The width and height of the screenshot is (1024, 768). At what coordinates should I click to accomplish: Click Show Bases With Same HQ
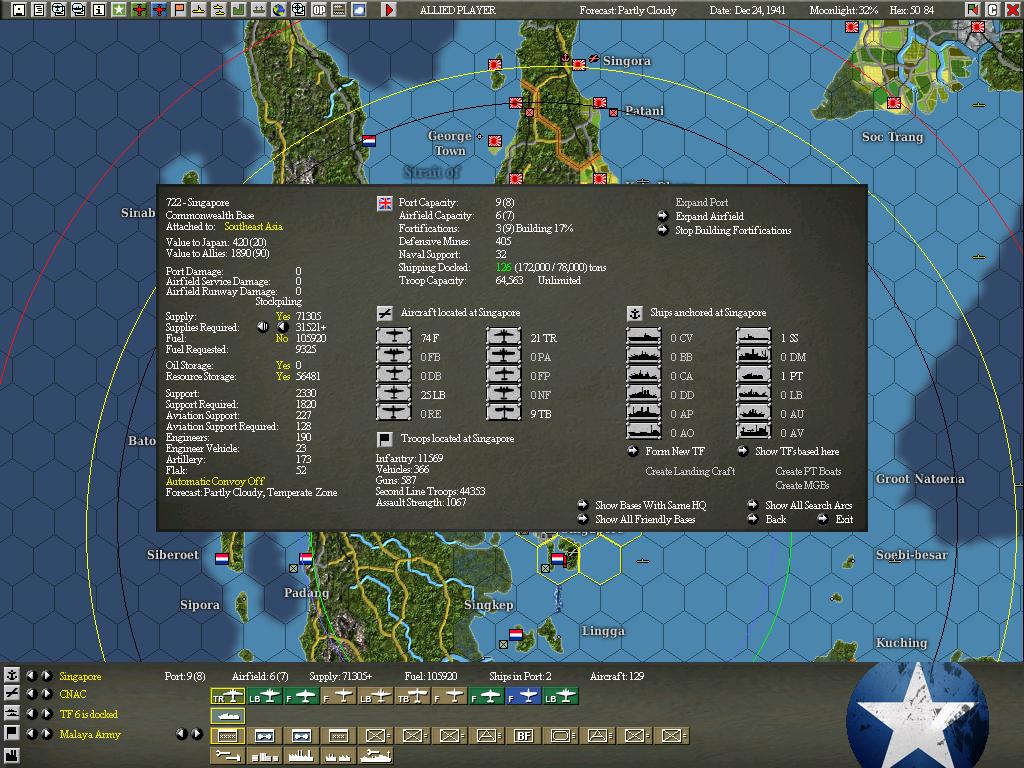(650, 505)
